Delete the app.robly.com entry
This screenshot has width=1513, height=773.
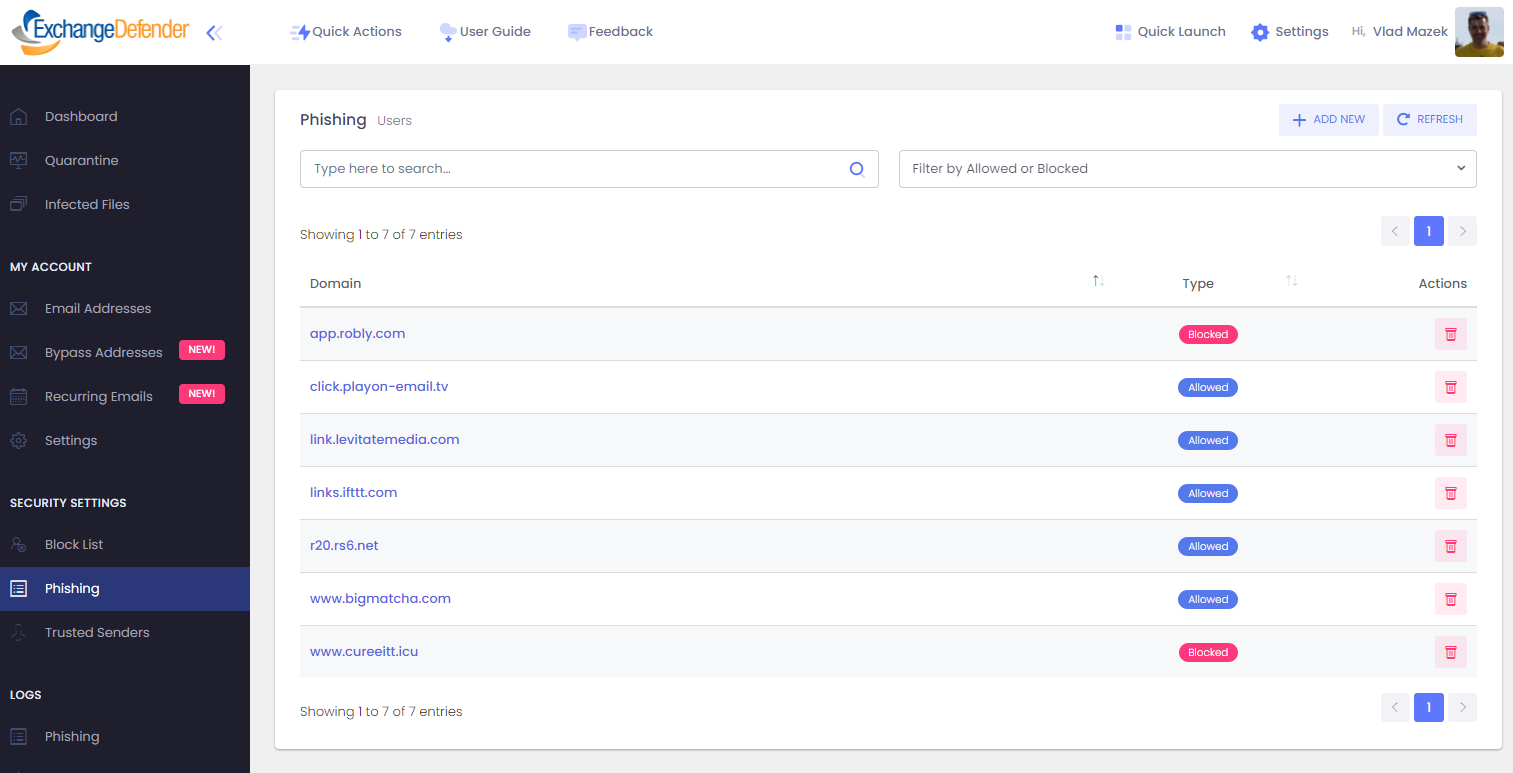point(1450,334)
